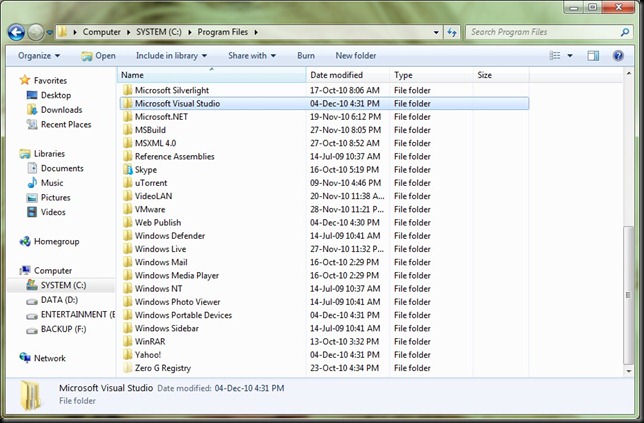Select the Windows Live folder icon
644x423 pixels.
click(128, 249)
